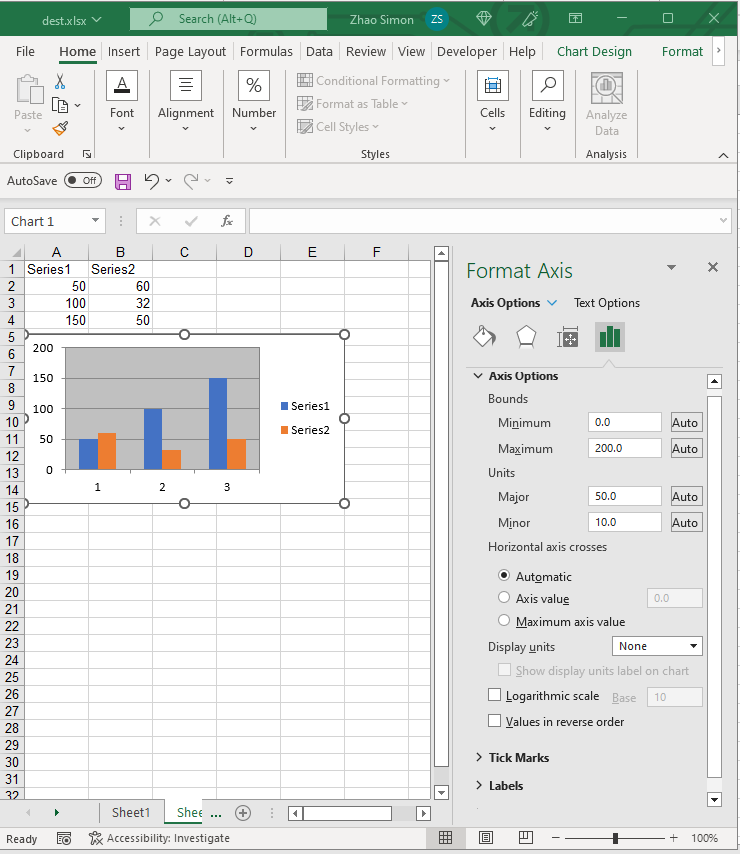Click the Axis Options bar chart icon
Screen dimensions: 740x854
pyautogui.click(x=609, y=337)
